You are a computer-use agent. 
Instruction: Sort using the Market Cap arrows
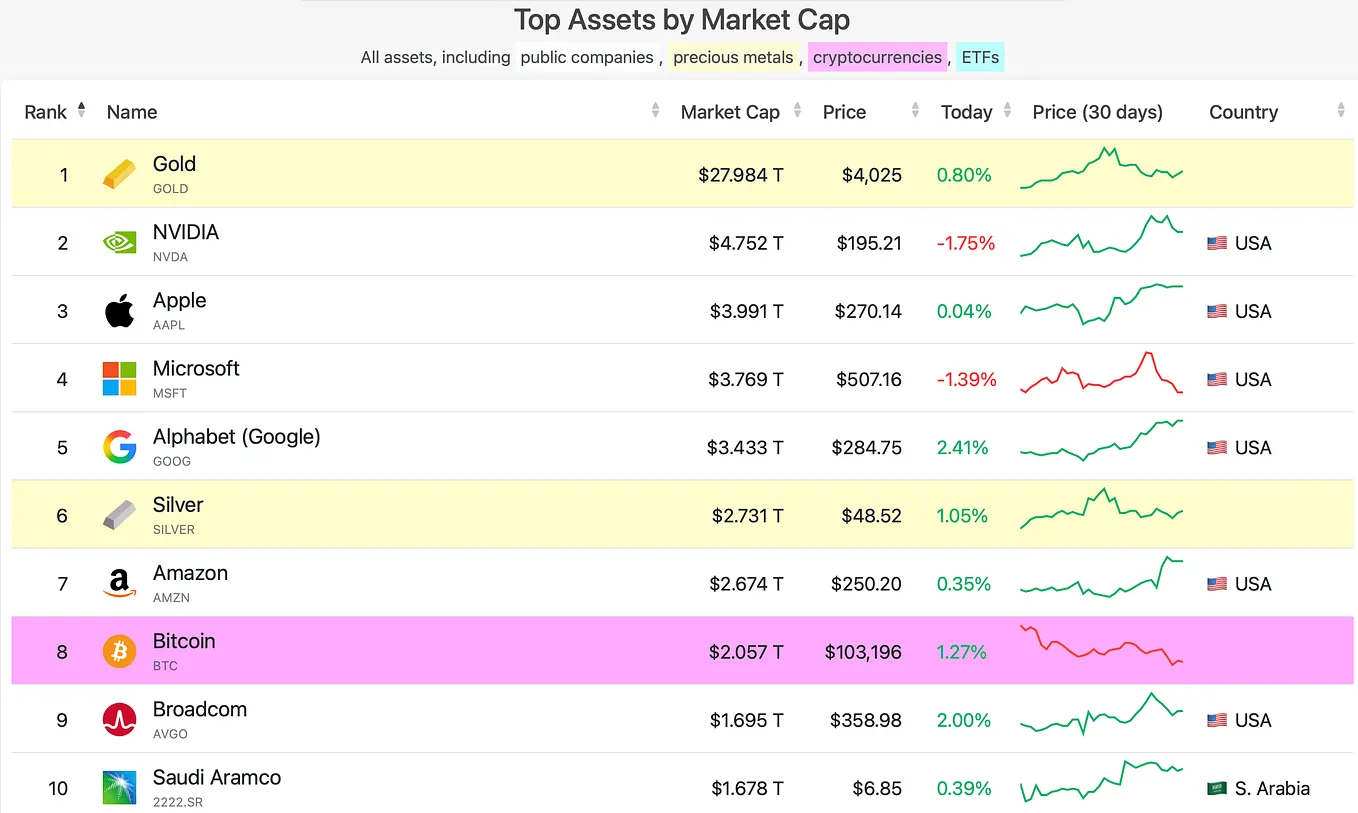[797, 111]
